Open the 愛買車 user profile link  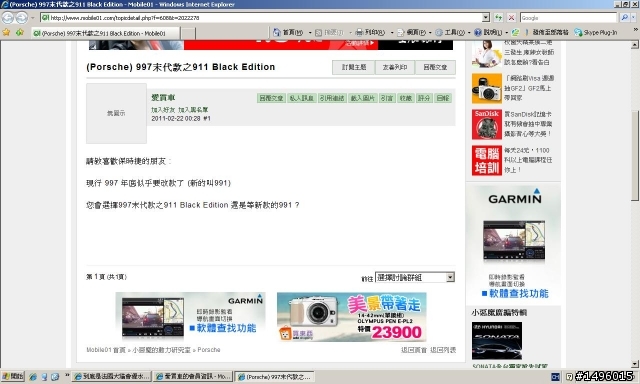click(163, 98)
